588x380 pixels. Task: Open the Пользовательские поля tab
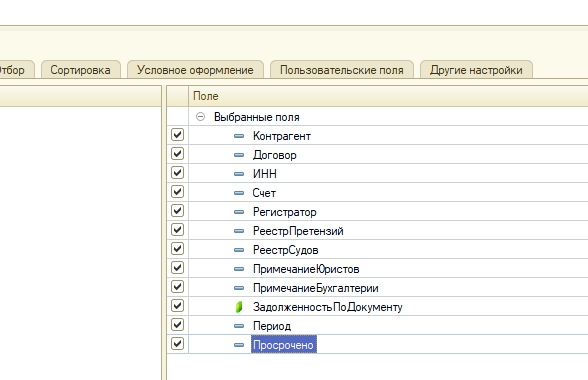(x=342, y=70)
